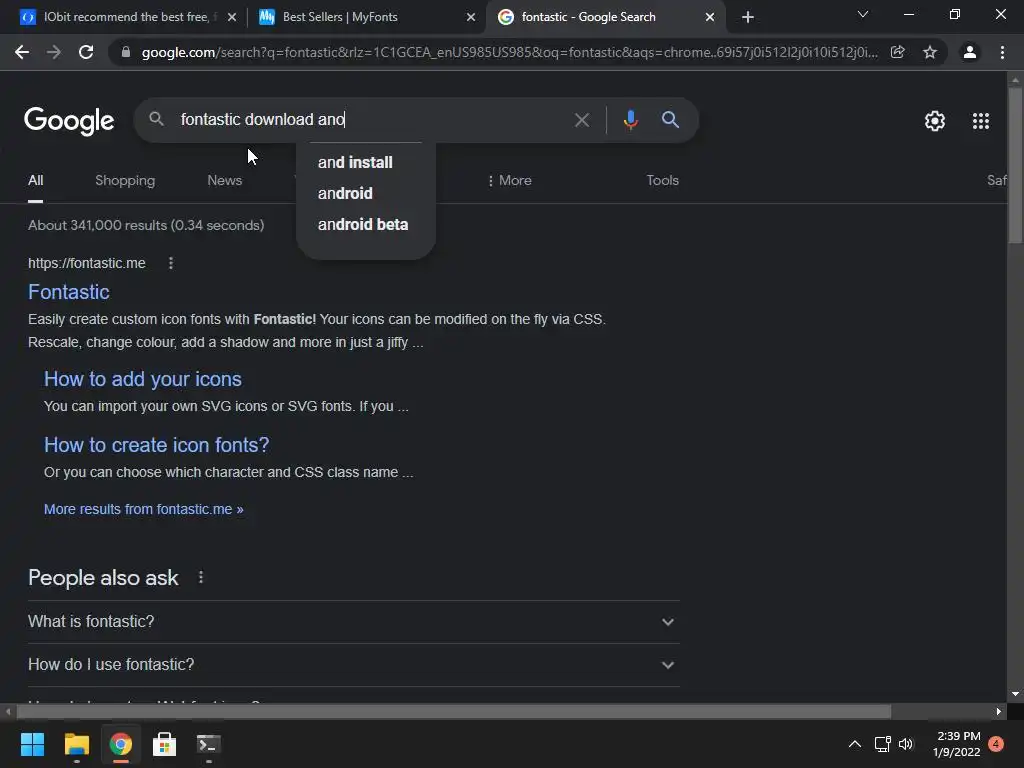Click the scroll-down arrow of the page
Image resolution: width=1024 pixels, height=768 pixels.
tap(1015, 694)
